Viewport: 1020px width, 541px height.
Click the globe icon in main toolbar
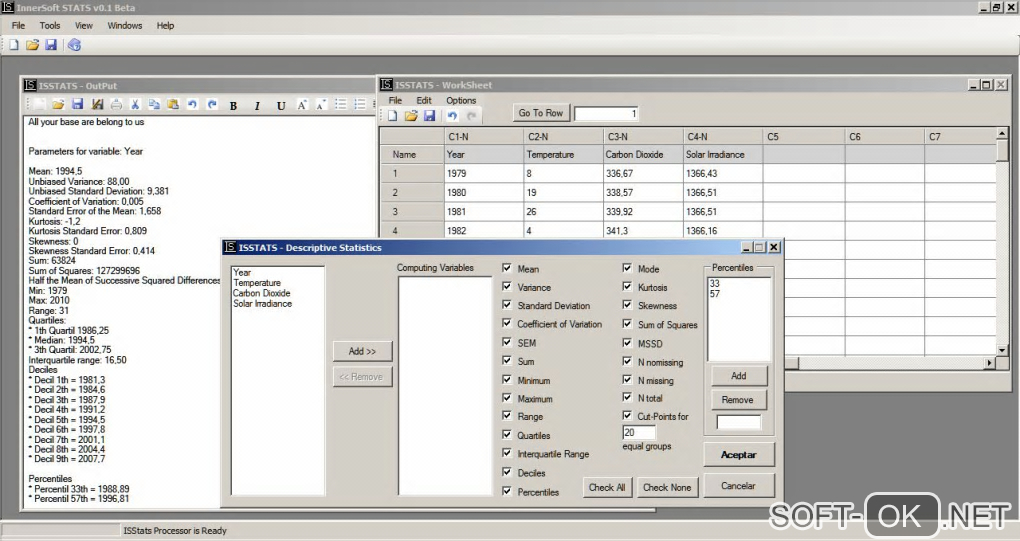coord(74,45)
